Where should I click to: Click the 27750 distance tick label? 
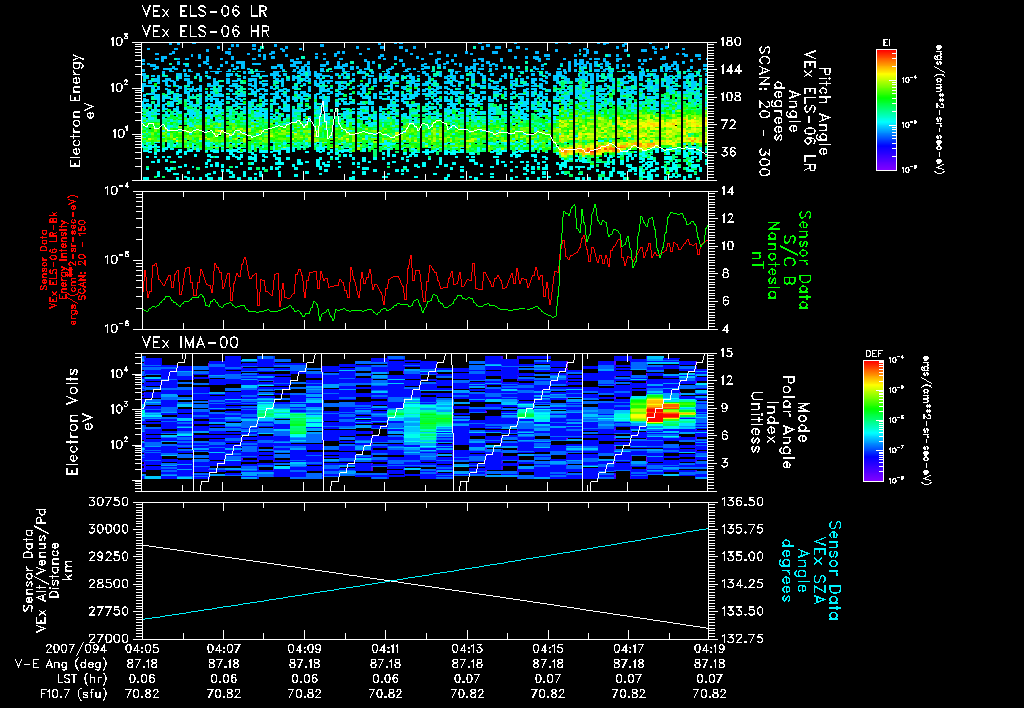coord(108,611)
